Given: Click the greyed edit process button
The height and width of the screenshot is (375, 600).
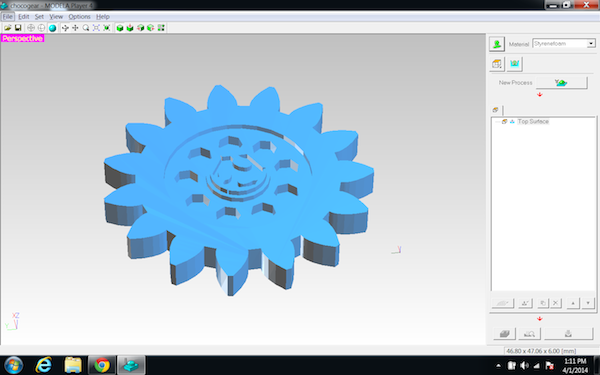Looking at the screenshot, I should coord(502,303).
